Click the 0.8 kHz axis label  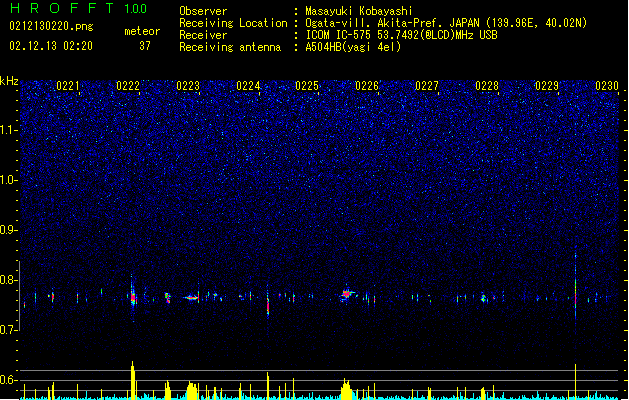click(9, 280)
